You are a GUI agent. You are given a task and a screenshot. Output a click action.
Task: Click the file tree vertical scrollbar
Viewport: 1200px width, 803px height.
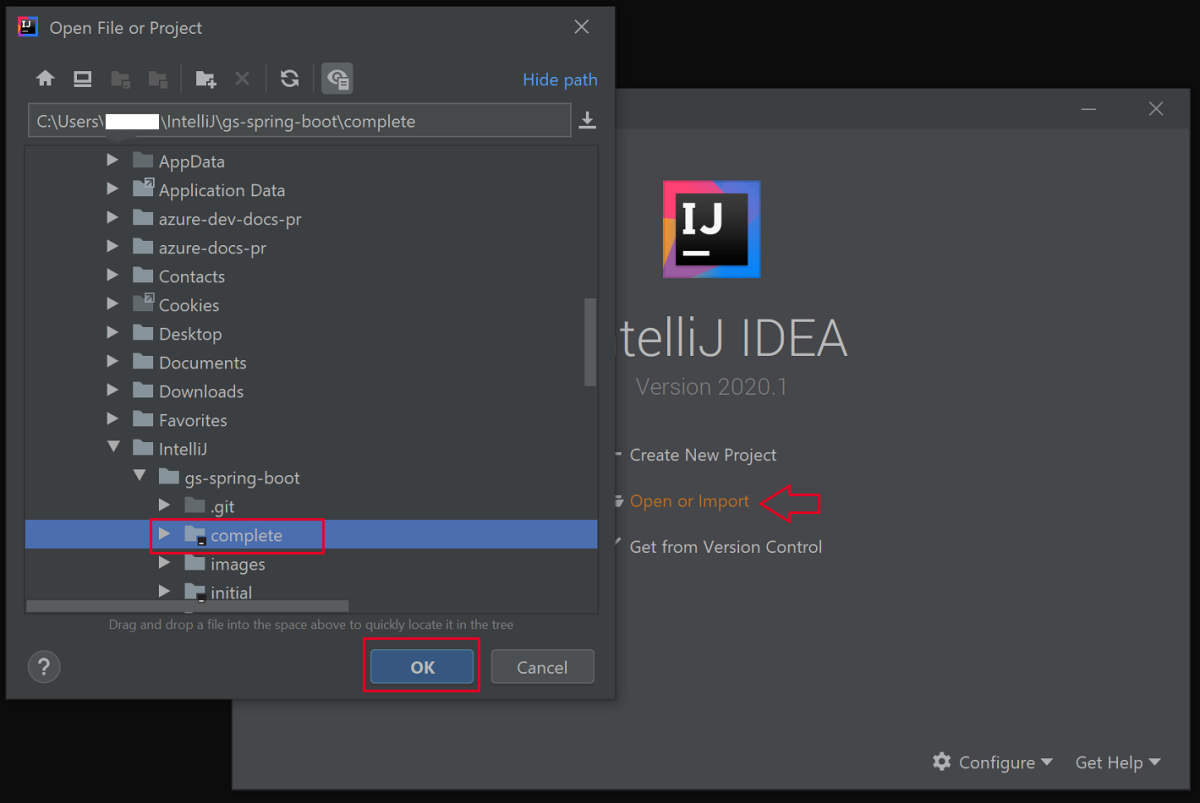pos(590,341)
